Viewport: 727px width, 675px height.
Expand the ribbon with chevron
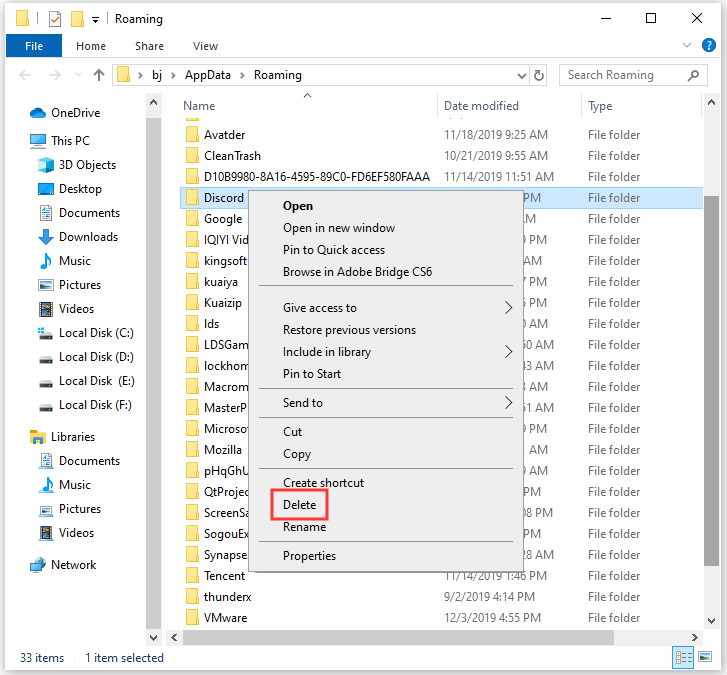point(687,45)
